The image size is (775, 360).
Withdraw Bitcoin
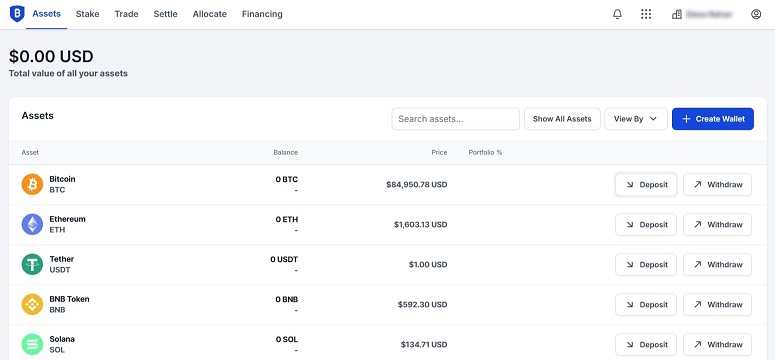pyautogui.click(x=717, y=184)
